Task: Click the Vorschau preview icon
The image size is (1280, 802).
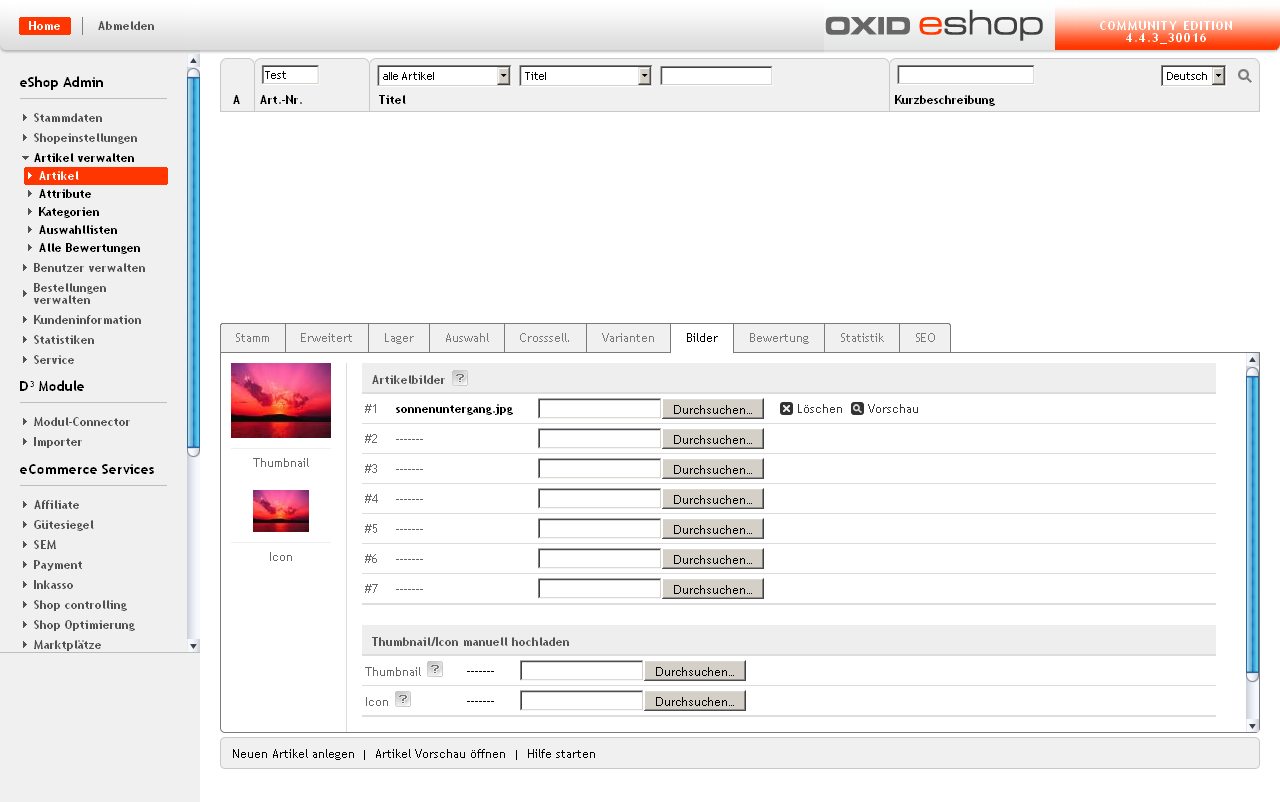Action: [857, 409]
